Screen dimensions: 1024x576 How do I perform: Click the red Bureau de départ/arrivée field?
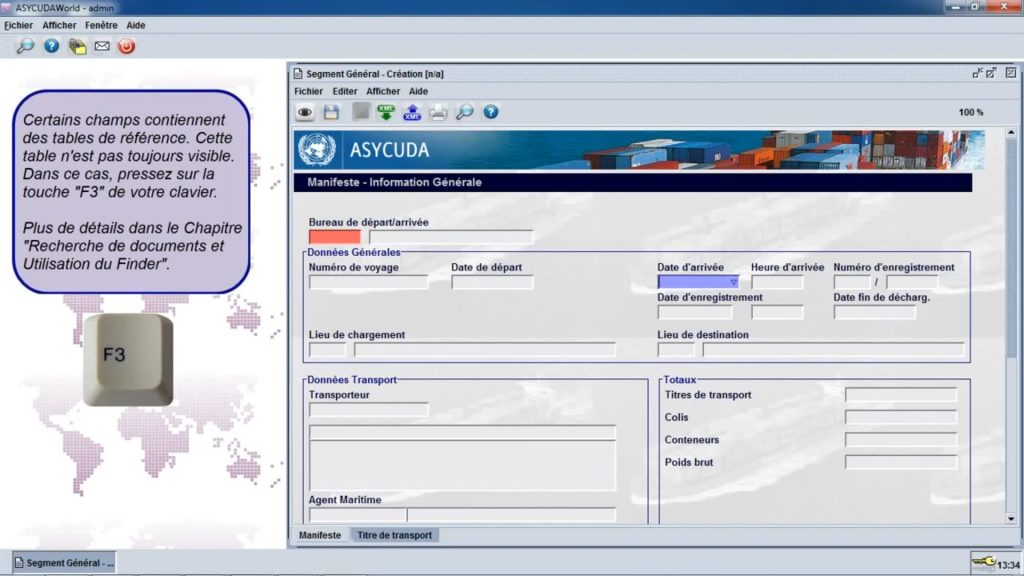[x=334, y=236]
